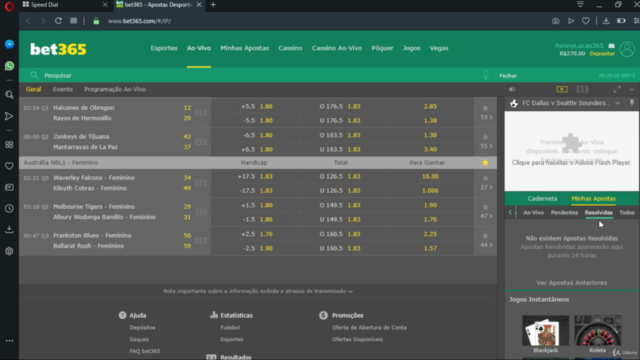
Task: Favorite Frankston Blues match star
Action: point(485,236)
